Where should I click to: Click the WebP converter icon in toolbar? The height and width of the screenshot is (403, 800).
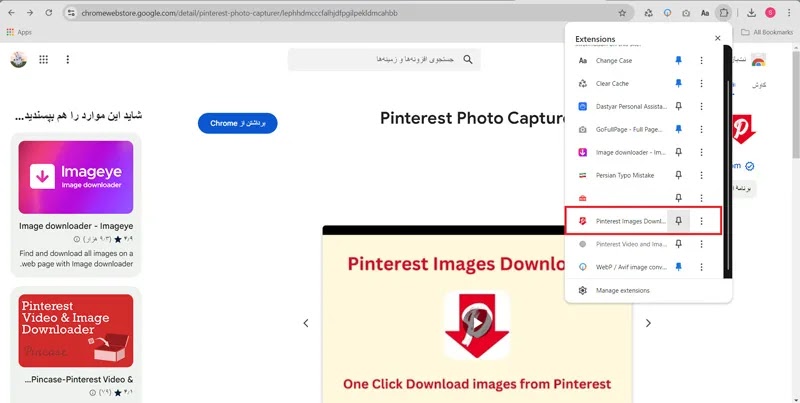tap(667, 13)
